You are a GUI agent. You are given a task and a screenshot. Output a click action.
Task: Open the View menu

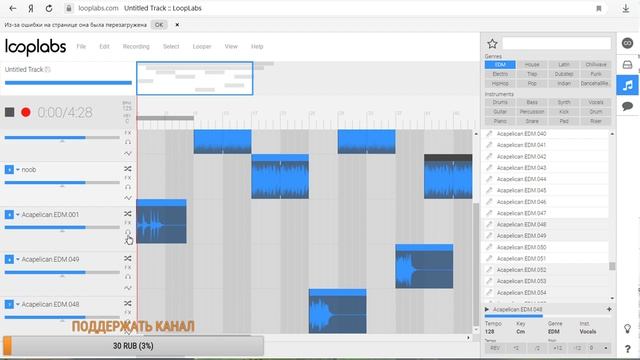[231, 47]
